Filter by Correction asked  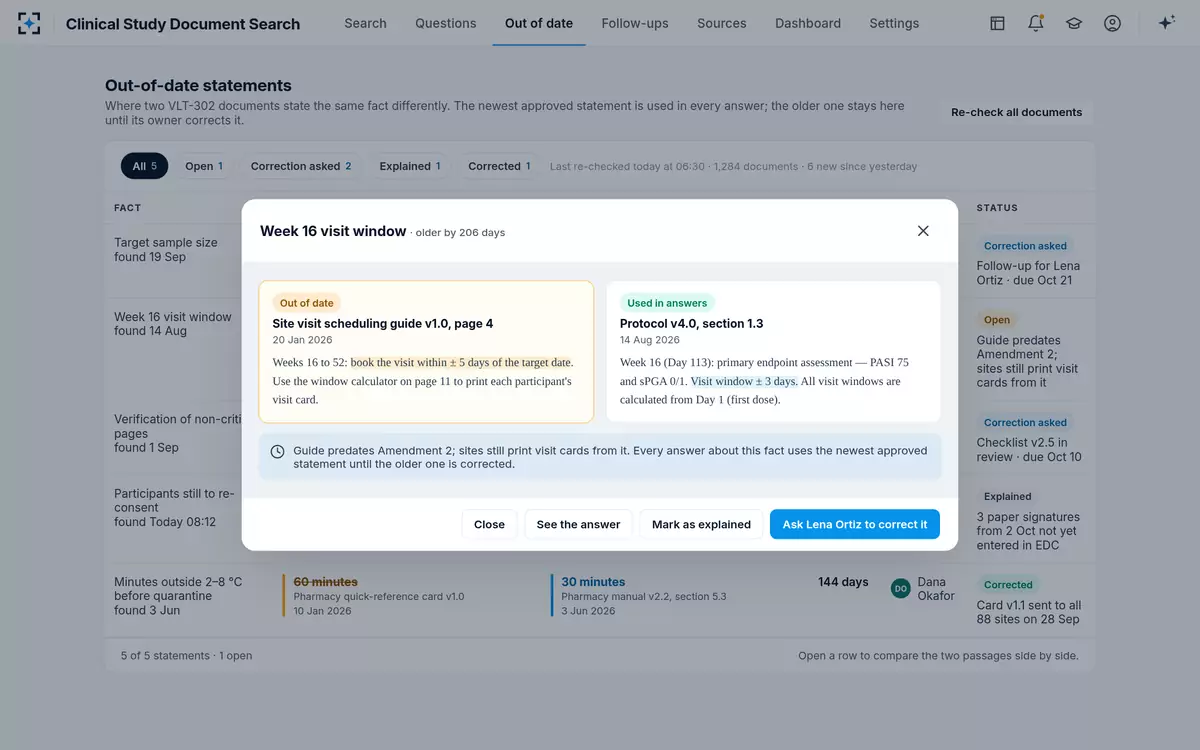[301, 166]
